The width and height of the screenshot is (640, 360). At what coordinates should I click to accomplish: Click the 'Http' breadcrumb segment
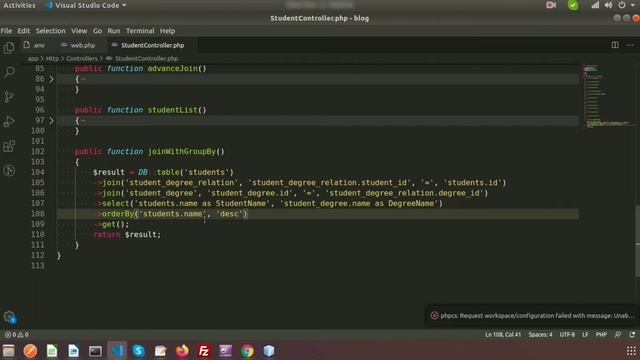(x=52, y=59)
